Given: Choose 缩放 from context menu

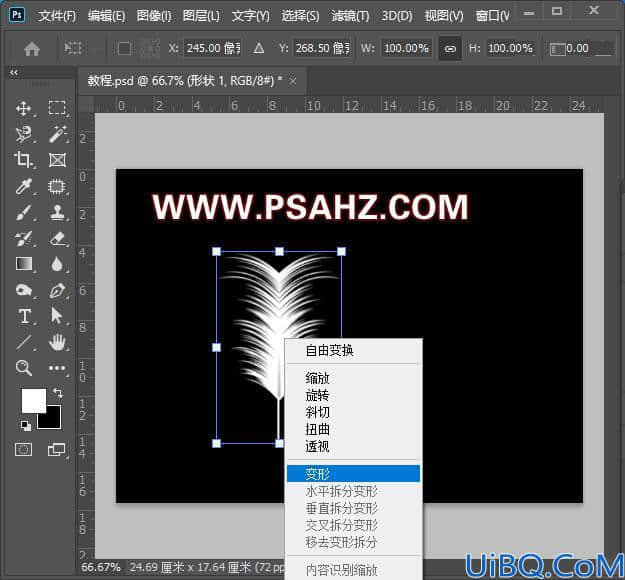Looking at the screenshot, I should pos(354,378).
